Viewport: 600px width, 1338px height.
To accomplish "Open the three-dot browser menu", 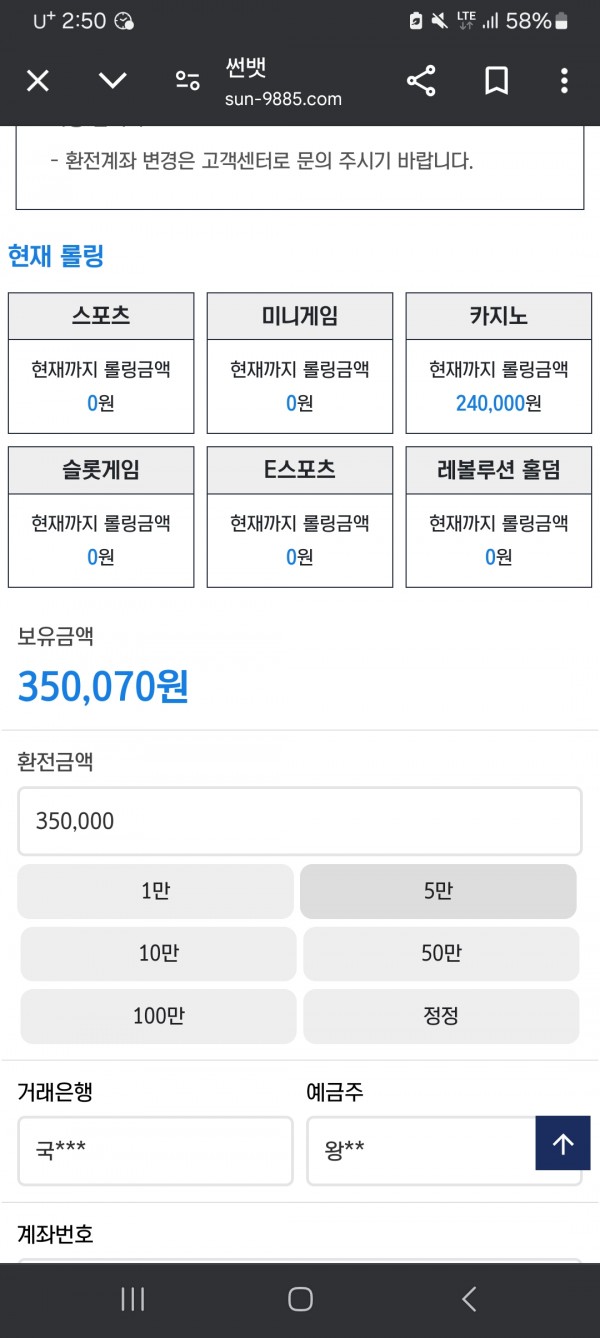I will pos(564,81).
